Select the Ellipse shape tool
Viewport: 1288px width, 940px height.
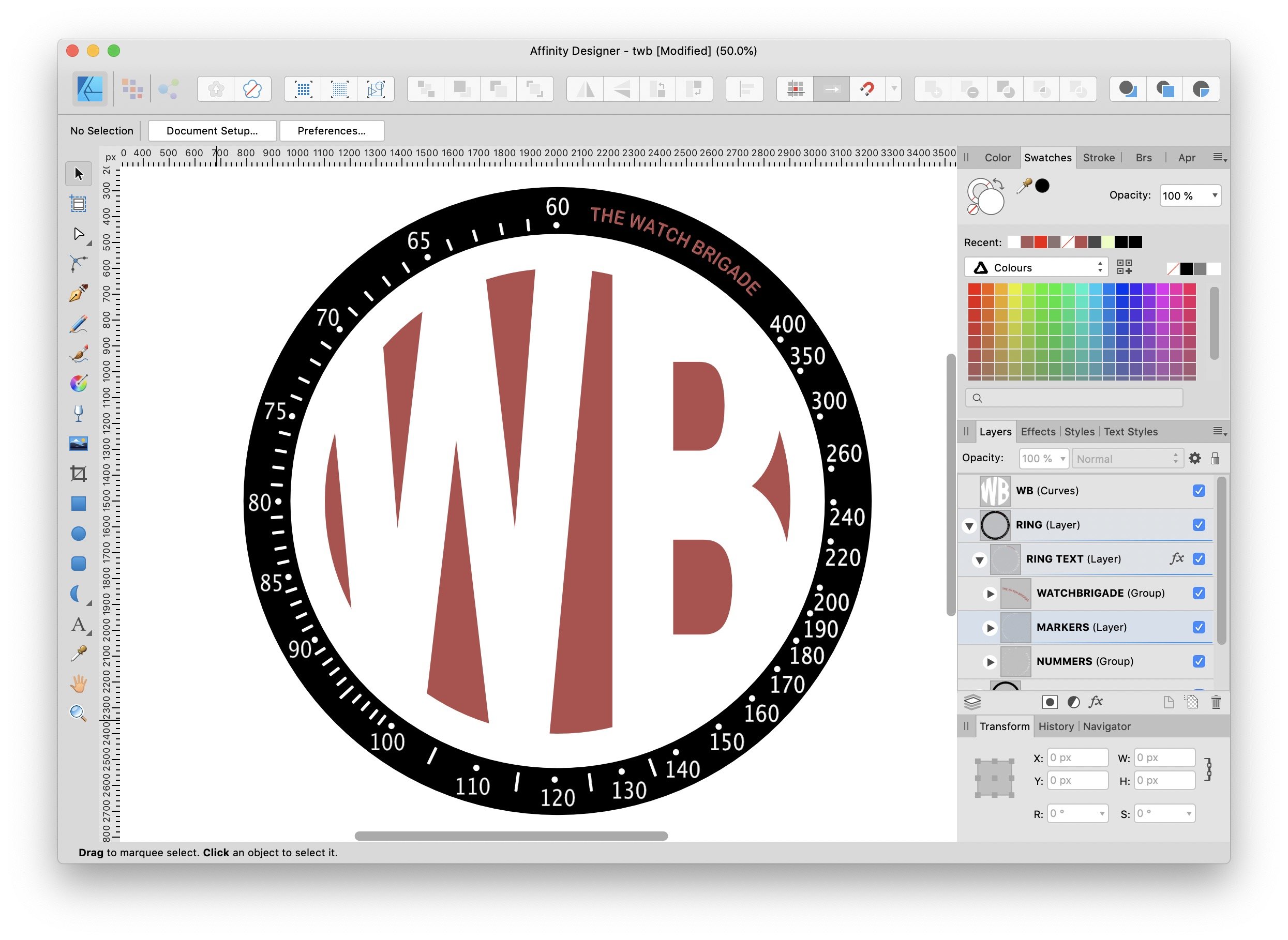[x=79, y=533]
